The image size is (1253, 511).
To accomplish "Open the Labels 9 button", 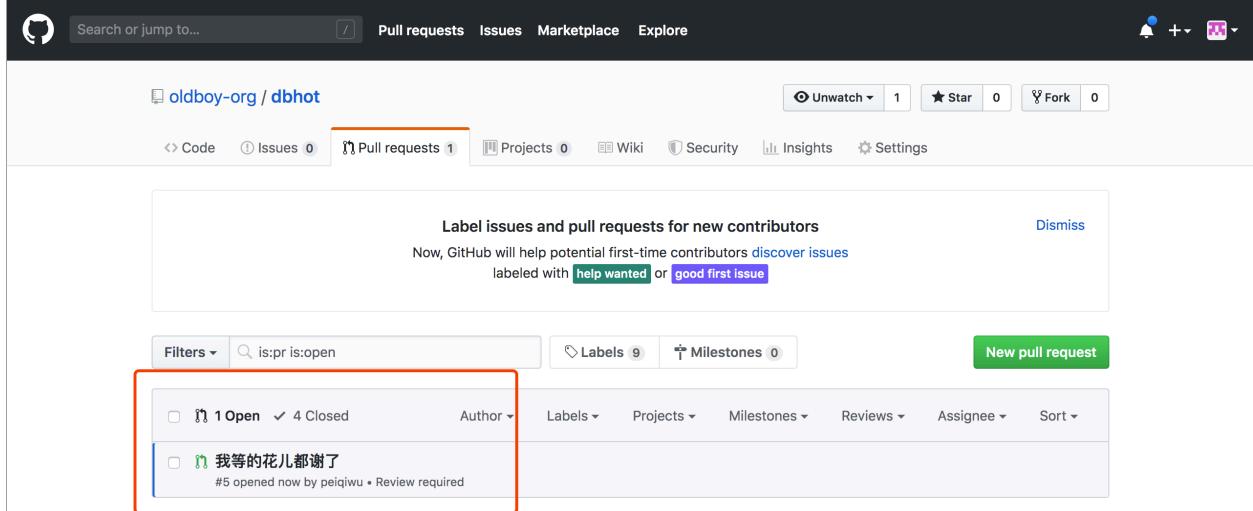I will (x=604, y=352).
